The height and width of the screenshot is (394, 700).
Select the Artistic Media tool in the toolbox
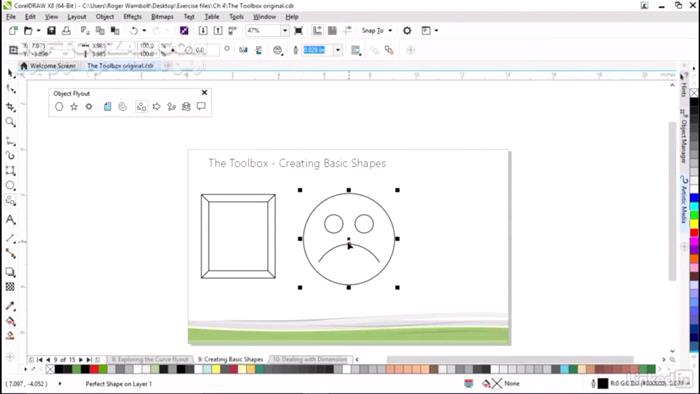(x=11, y=155)
